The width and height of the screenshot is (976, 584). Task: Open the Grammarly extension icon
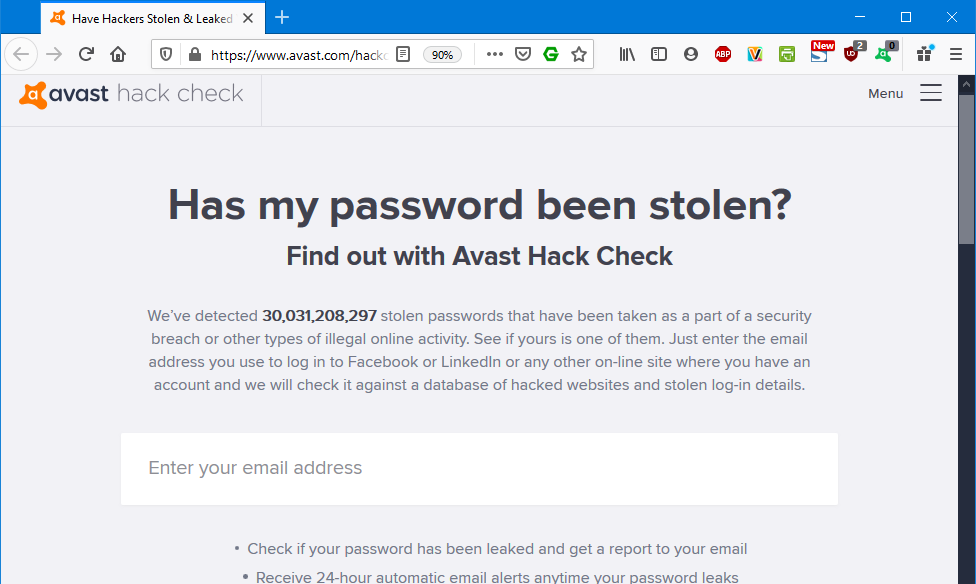click(x=551, y=55)
